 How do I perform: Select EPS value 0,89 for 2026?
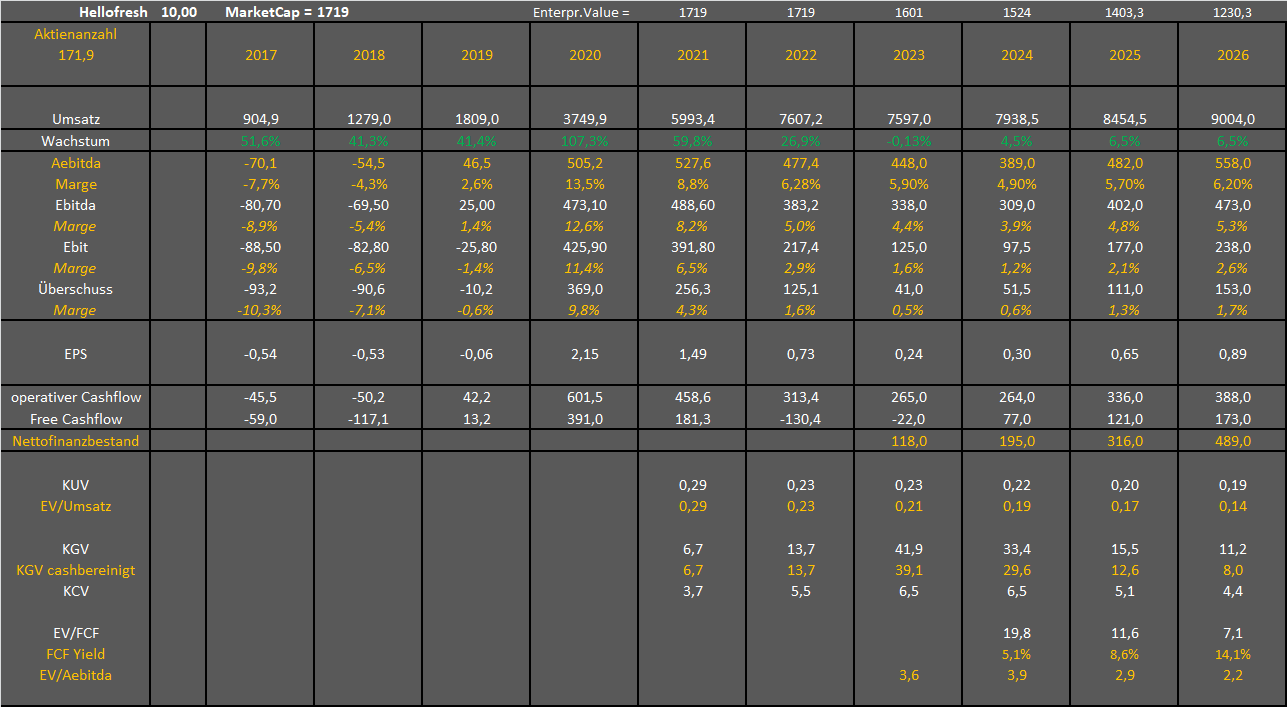[1233, 354]
